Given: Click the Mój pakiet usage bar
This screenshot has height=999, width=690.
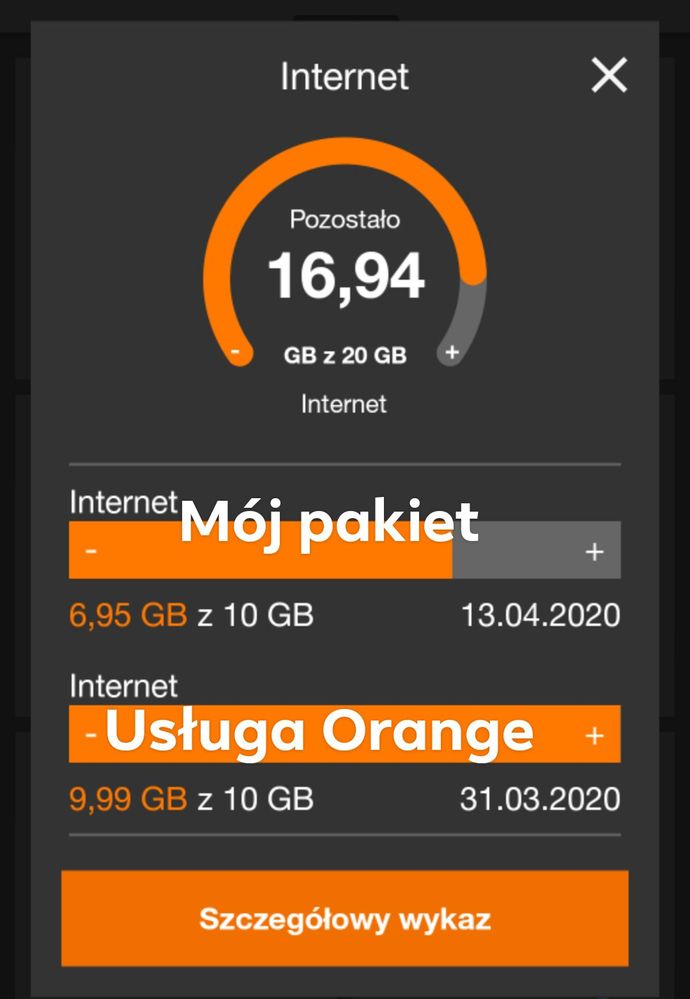Looking at the screenshot, I should click(344, 550).
